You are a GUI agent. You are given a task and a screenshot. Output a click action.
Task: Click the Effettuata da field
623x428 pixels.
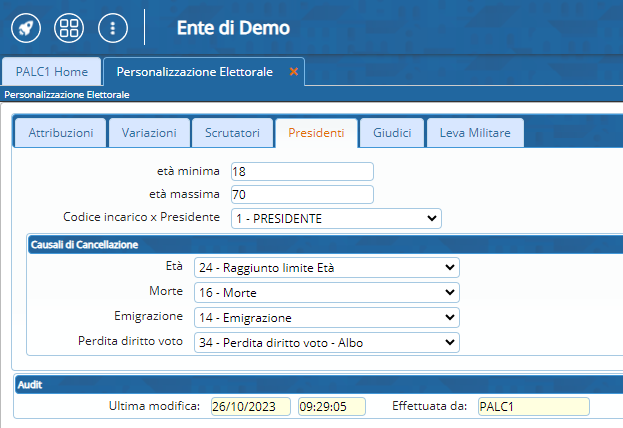tap(532, 406)
